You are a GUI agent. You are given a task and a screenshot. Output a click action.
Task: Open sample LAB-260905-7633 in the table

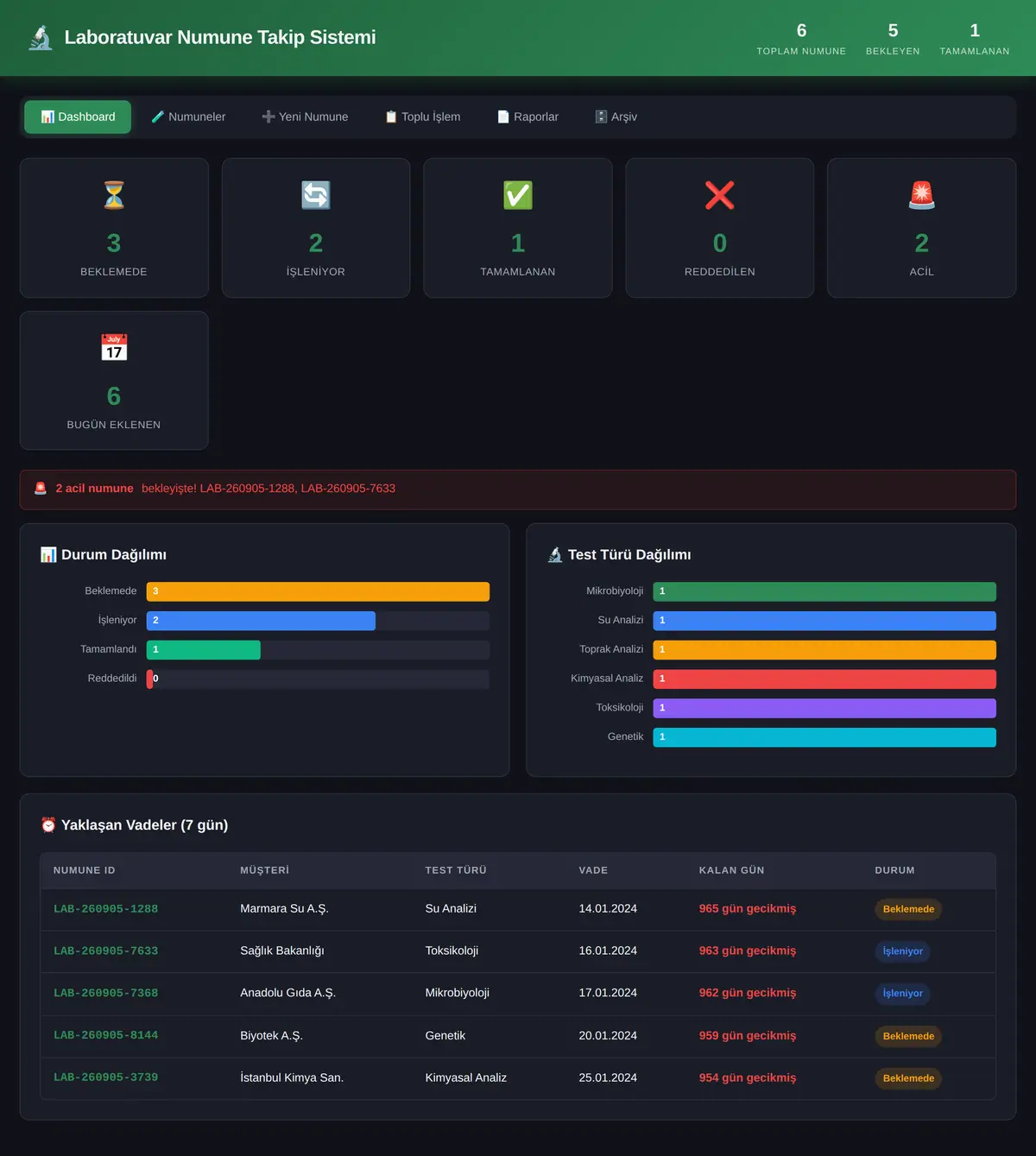pos(106,951)
